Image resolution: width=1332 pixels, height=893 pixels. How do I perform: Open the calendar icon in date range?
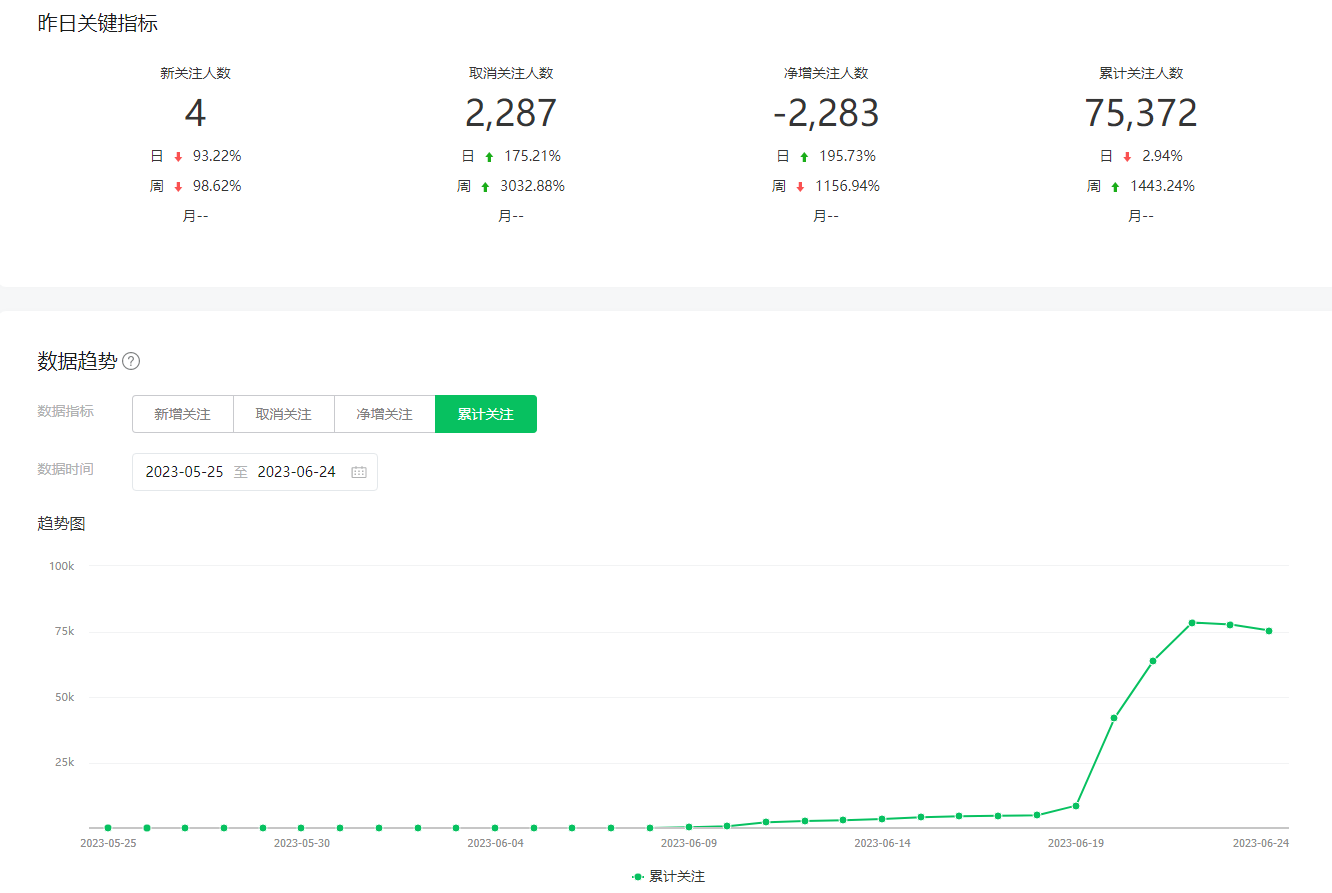pyautogui.click(x=359, y=472)
